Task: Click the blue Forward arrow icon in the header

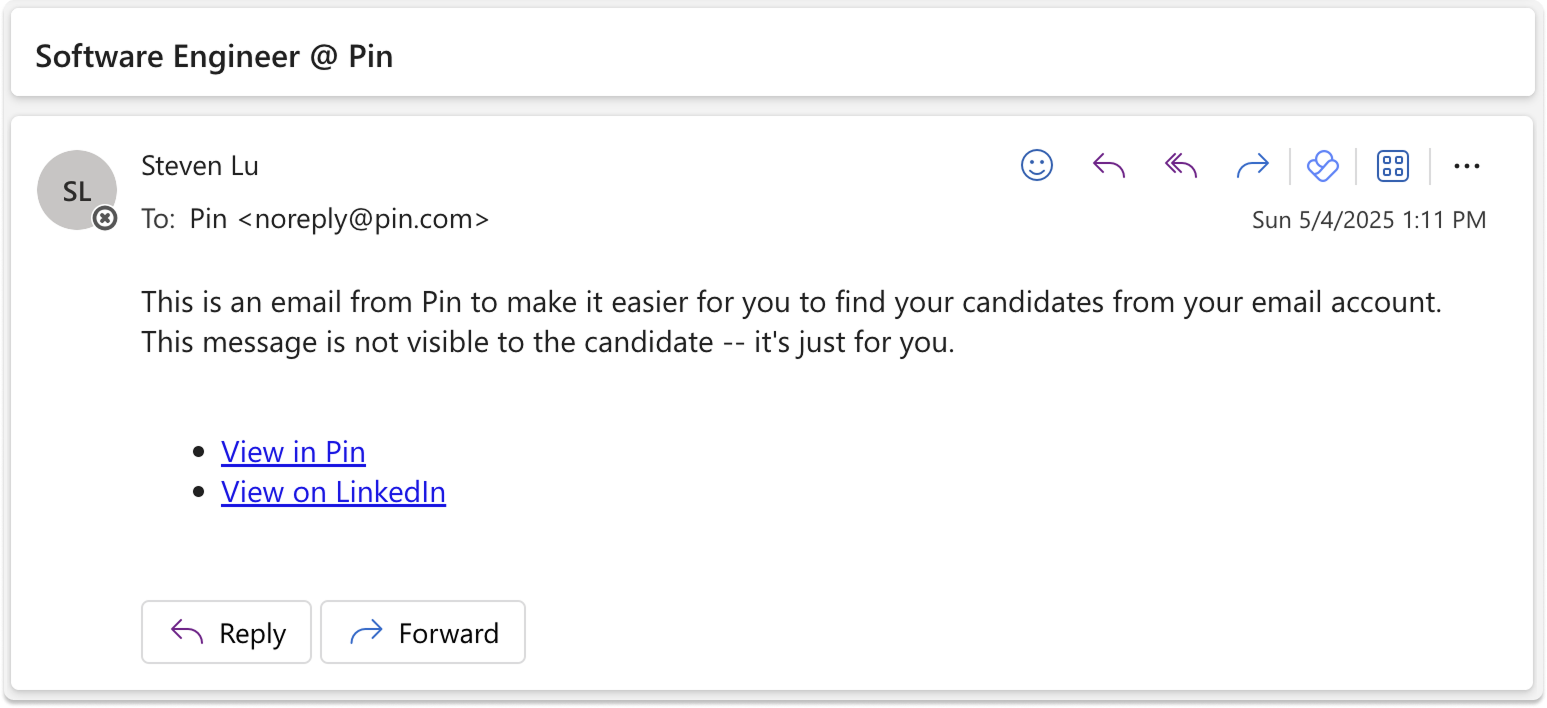Action: click(x=1253, y=165)
